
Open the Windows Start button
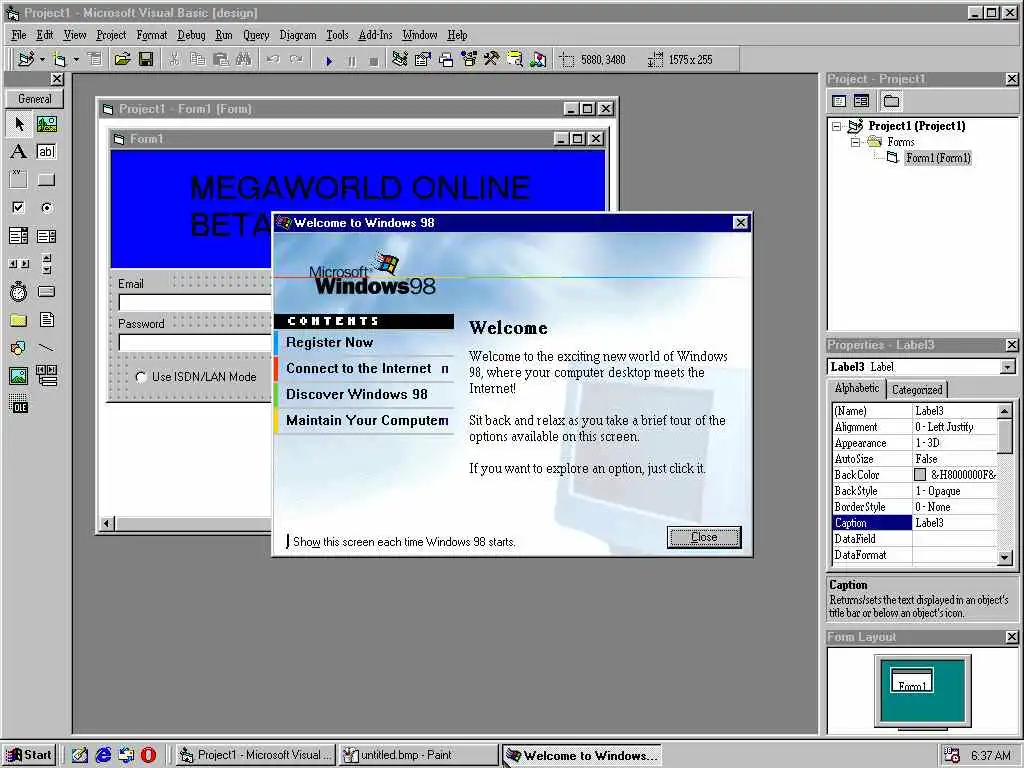tap(29, 756)
